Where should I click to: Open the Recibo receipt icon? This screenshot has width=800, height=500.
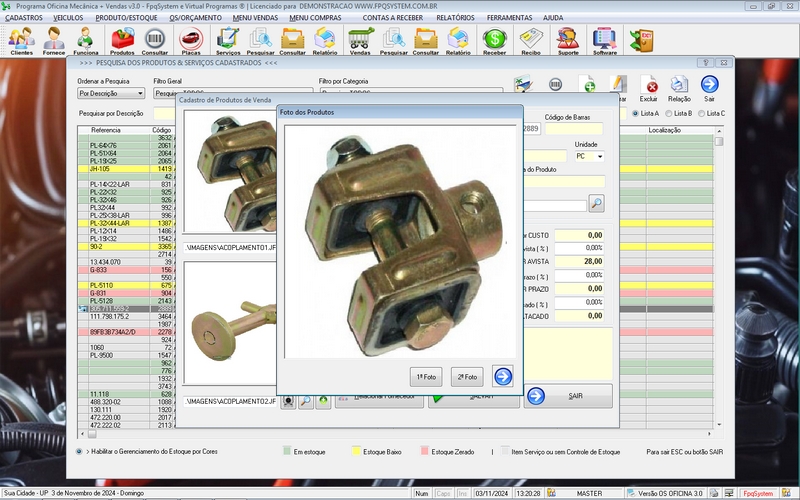(x=531, y=40)
